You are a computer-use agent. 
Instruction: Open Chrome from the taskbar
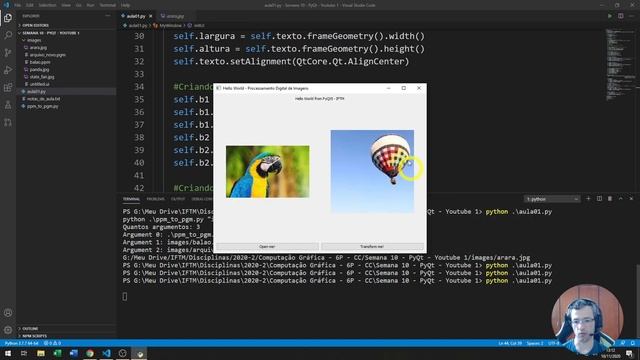coord(90,353)
